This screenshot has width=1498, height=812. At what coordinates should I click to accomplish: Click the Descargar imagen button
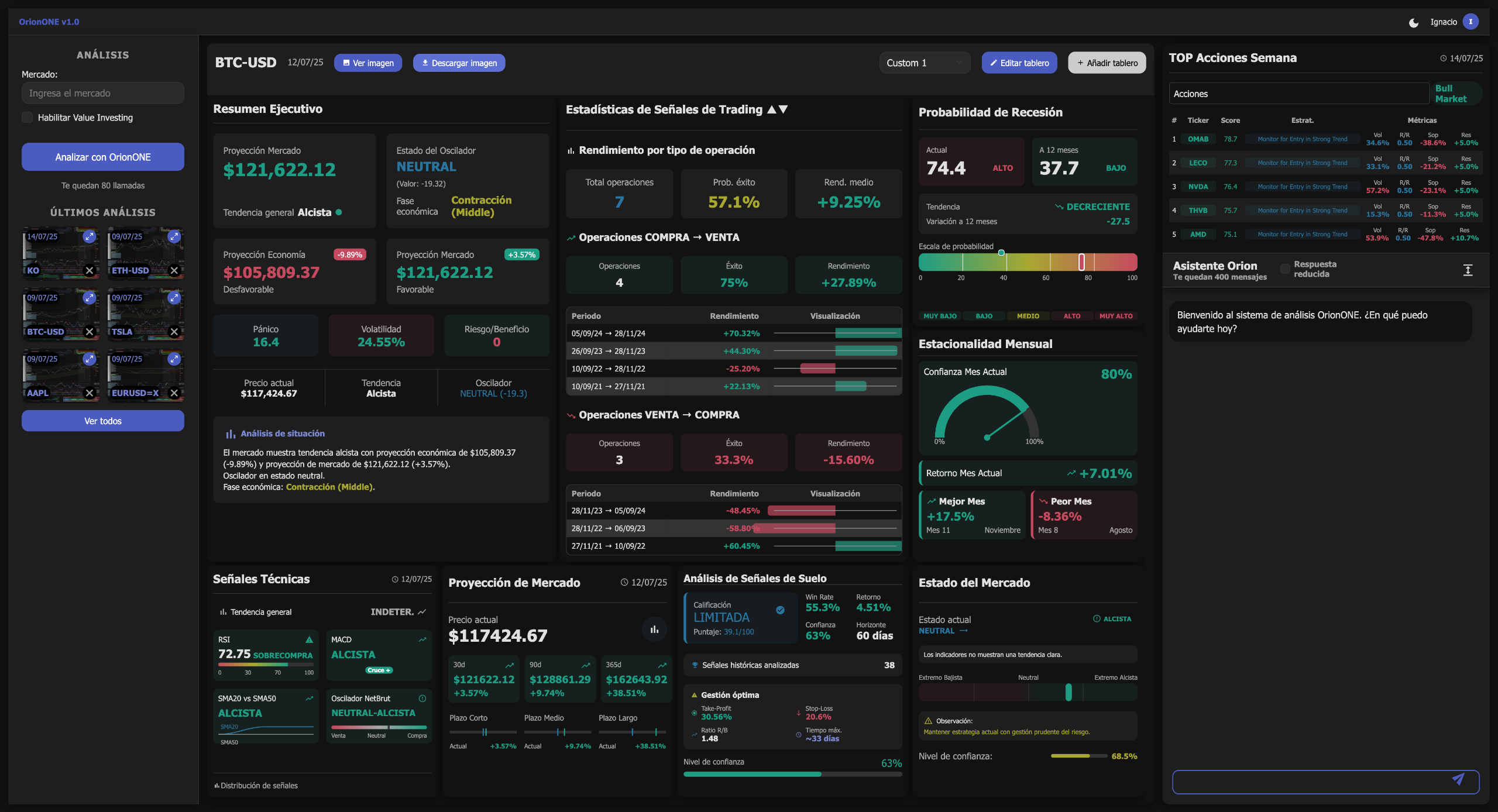[x=459, y=63]
